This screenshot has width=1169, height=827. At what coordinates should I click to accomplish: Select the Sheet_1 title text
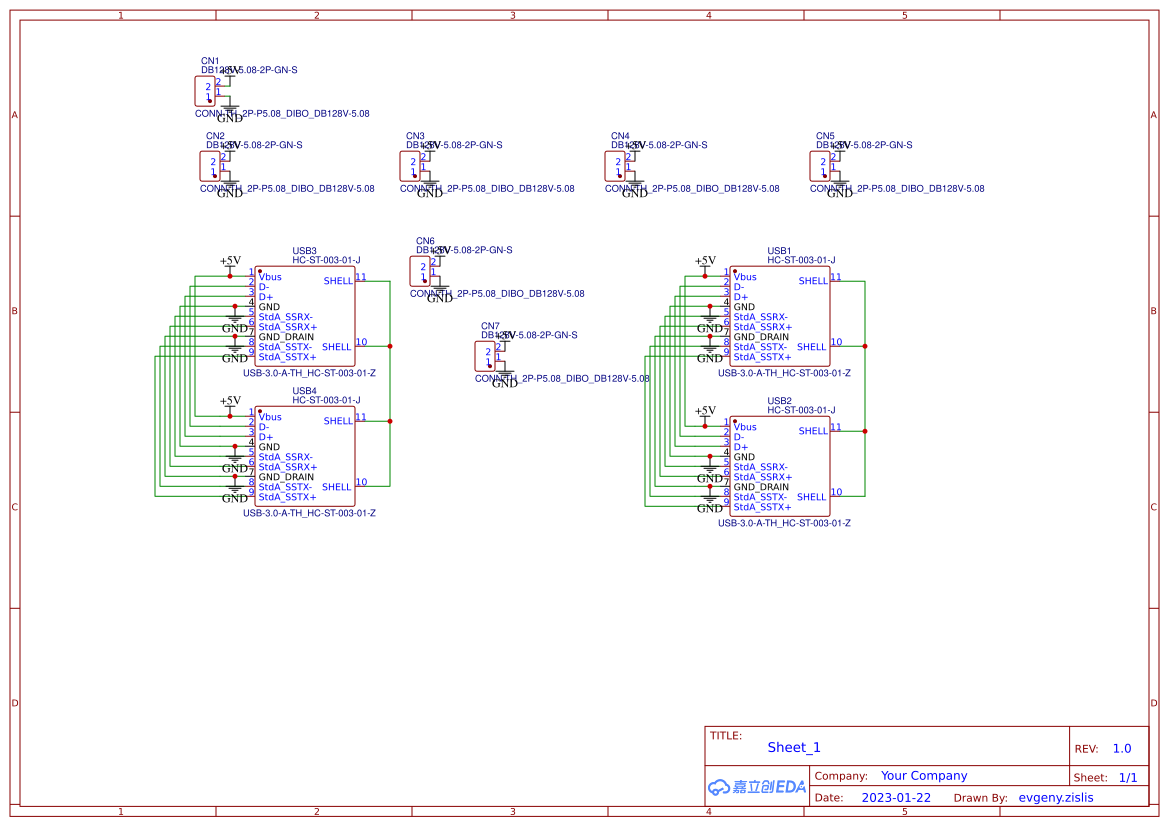tap(794, 747)
